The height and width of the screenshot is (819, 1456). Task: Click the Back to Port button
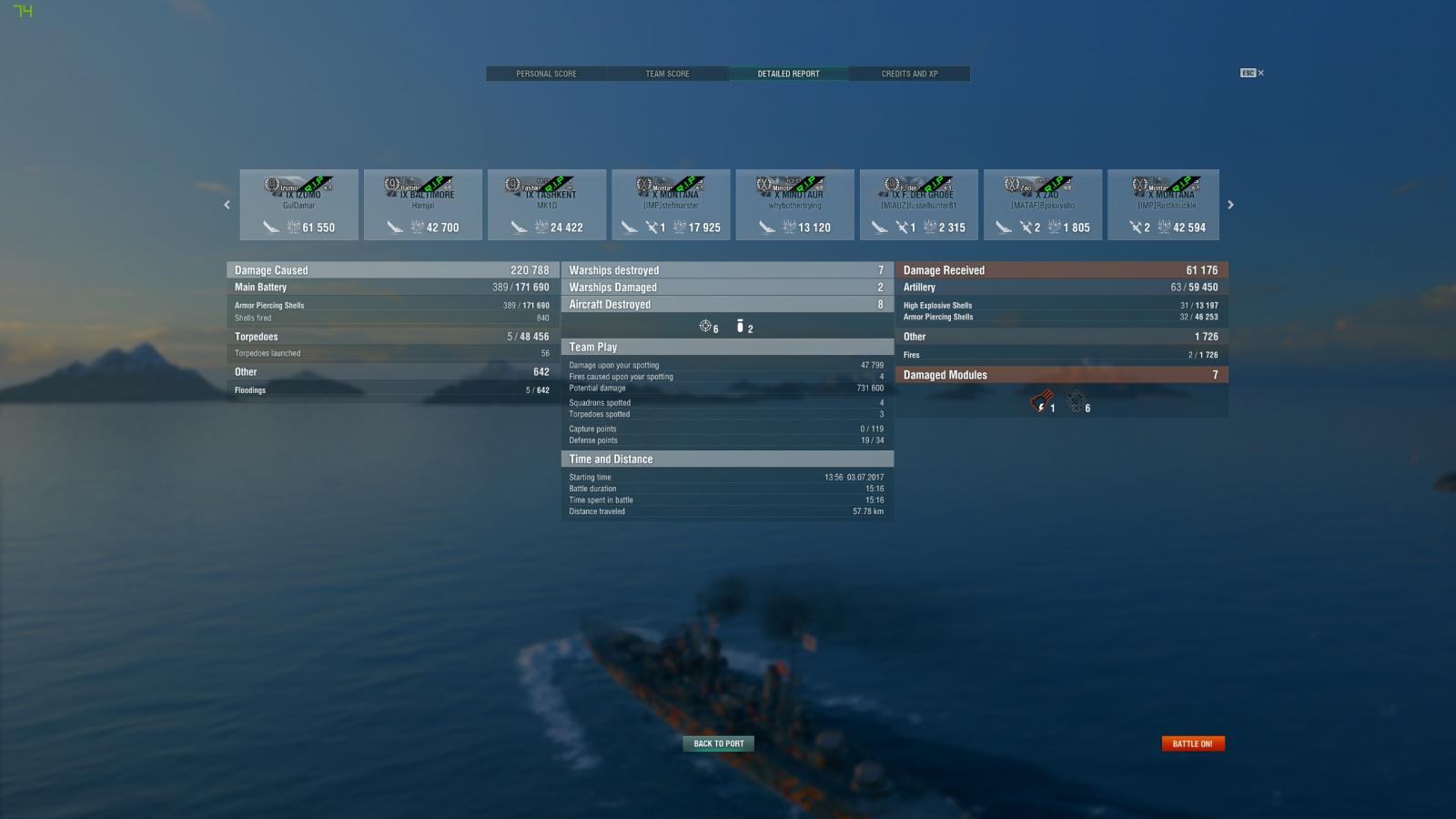click(x=719, y=743)
